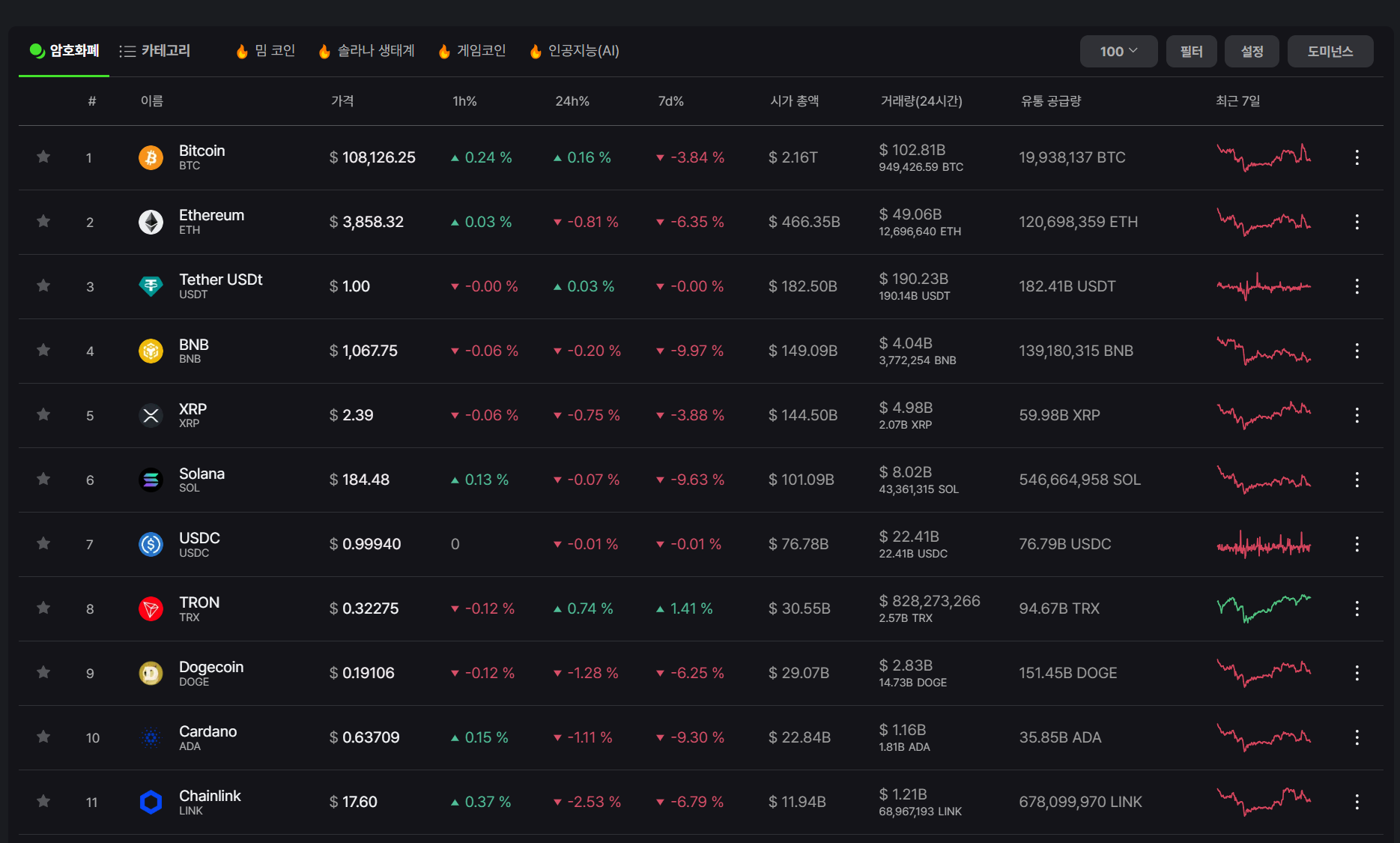Click the Chainlink hexagon logo icon
The width and height of the screenshot is (1400, 843).
[x=151, y=802]
